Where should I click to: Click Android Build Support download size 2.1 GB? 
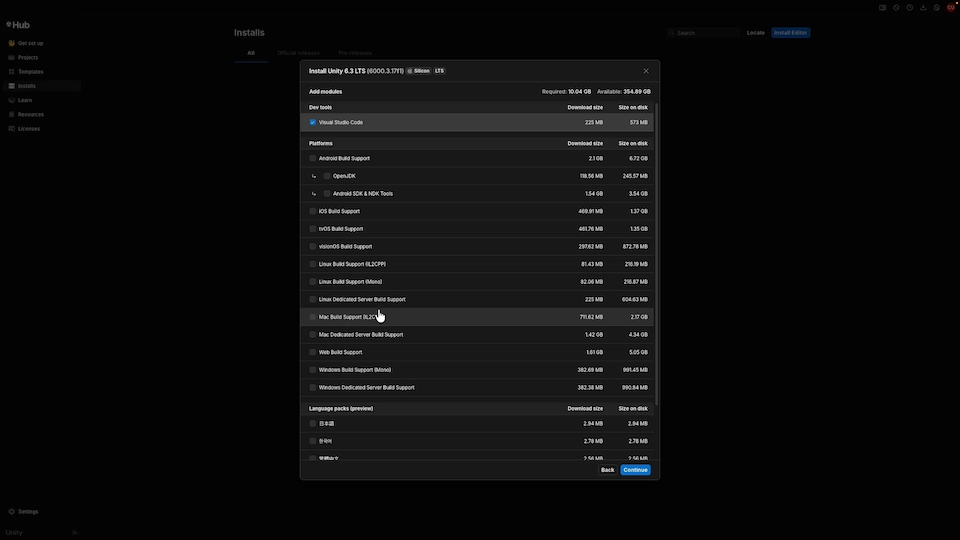coord(596,159)
